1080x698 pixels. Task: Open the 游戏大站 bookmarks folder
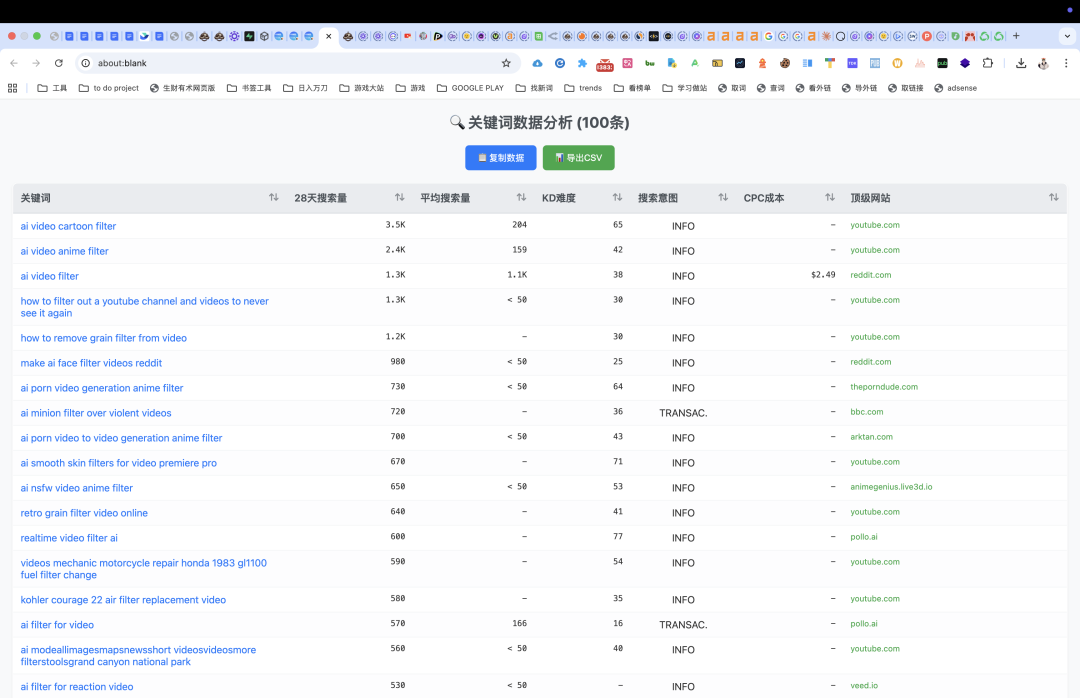(x=362, y=88)
